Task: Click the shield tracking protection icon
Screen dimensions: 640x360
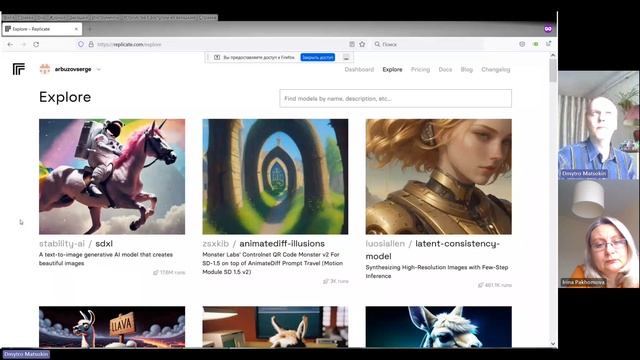Action: [81, 44]
